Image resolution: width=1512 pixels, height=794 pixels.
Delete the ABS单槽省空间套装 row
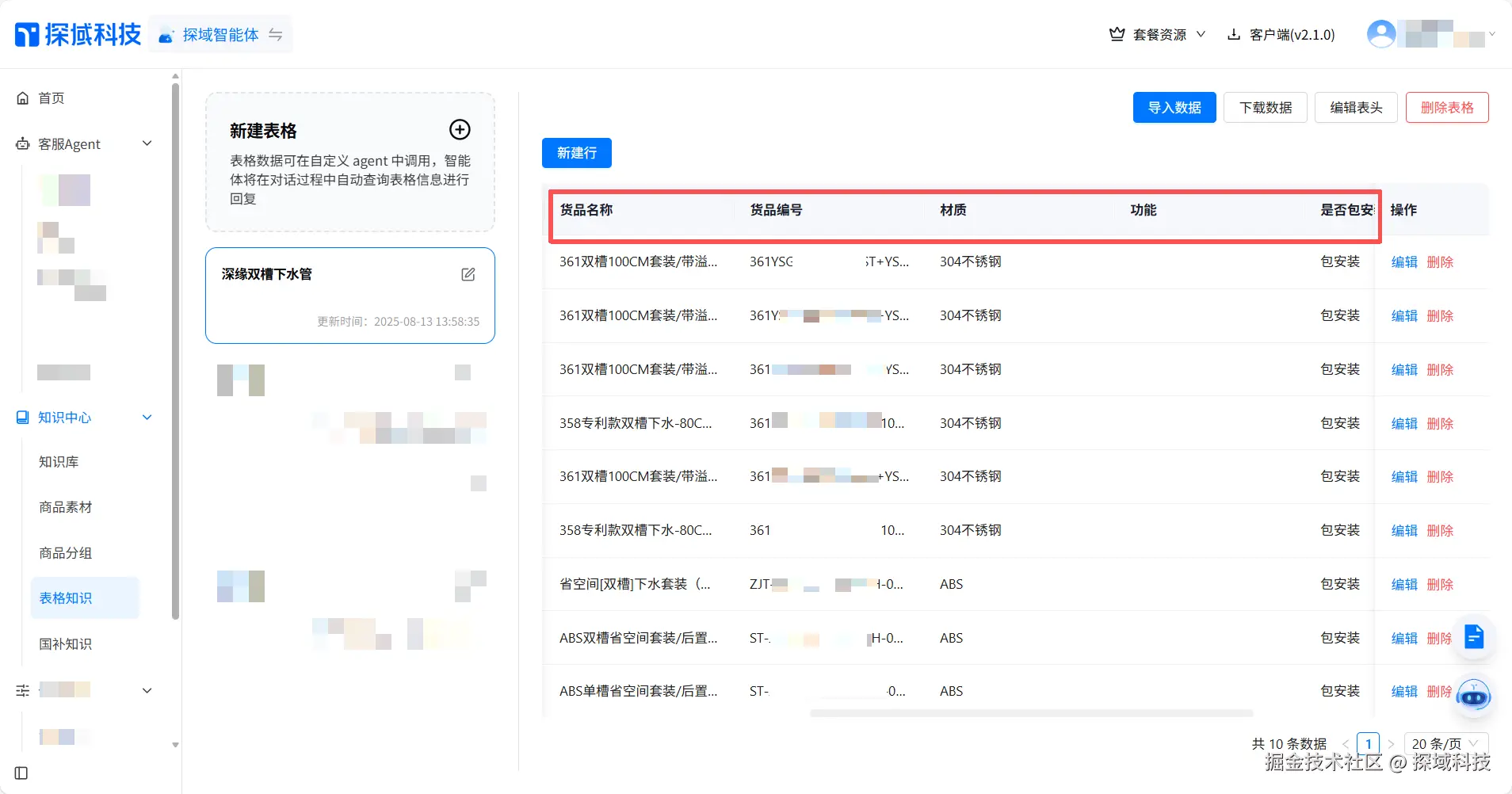click(x=1440, y=692)
